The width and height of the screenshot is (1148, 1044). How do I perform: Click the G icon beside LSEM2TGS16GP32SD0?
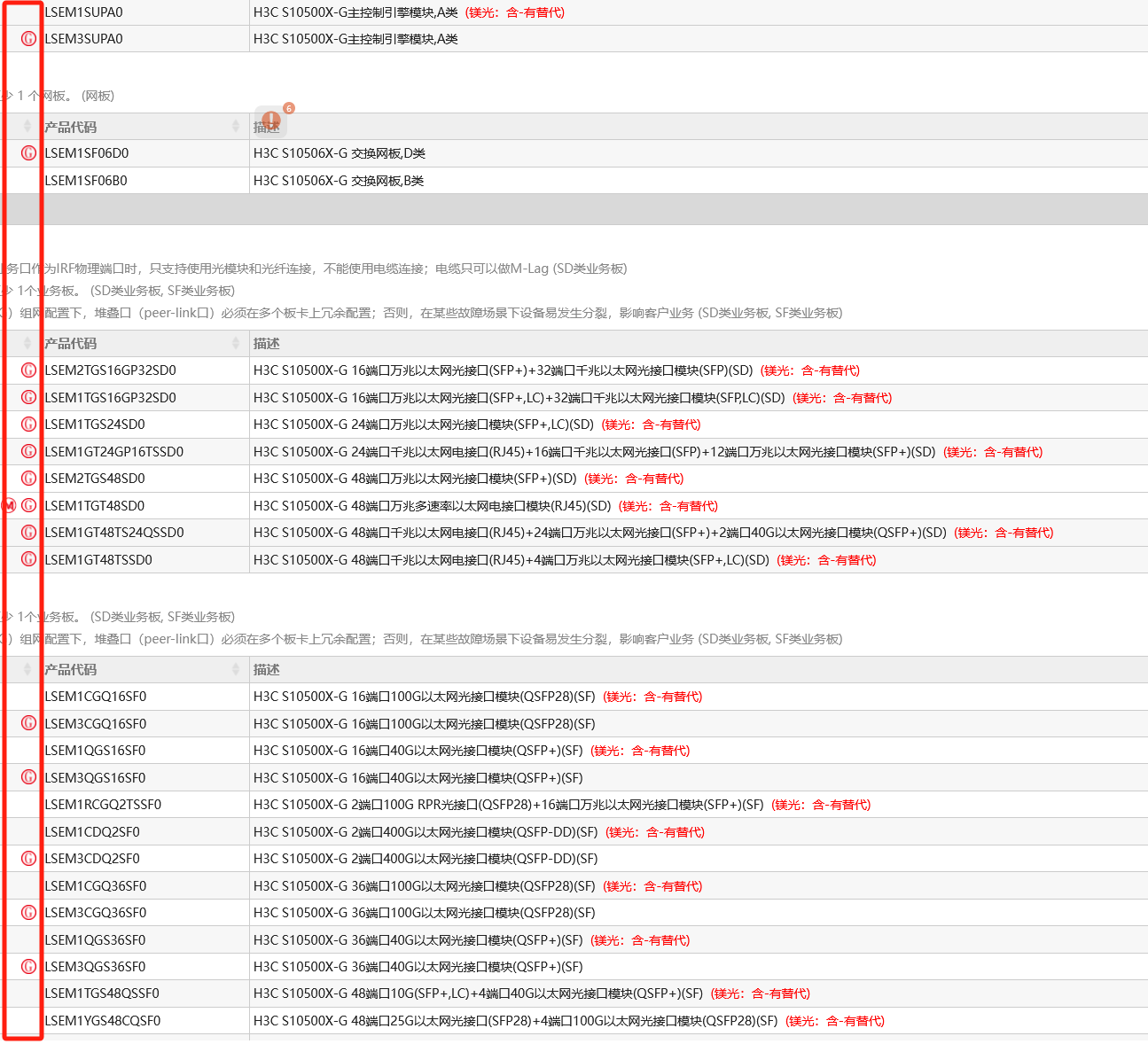click(28, 370)
